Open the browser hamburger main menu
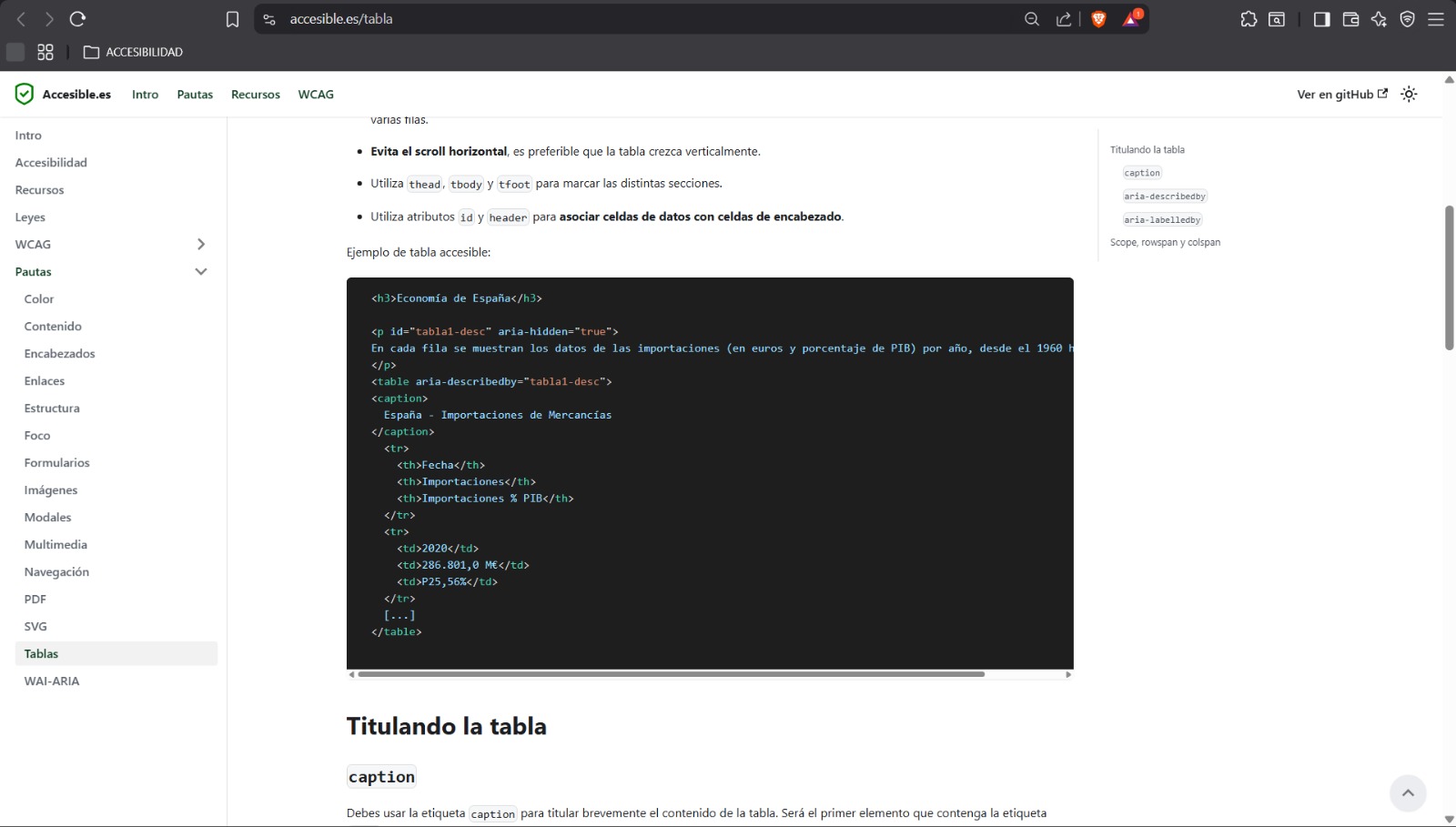Screen dimensions: 1456x827 tap(1436, 19)
